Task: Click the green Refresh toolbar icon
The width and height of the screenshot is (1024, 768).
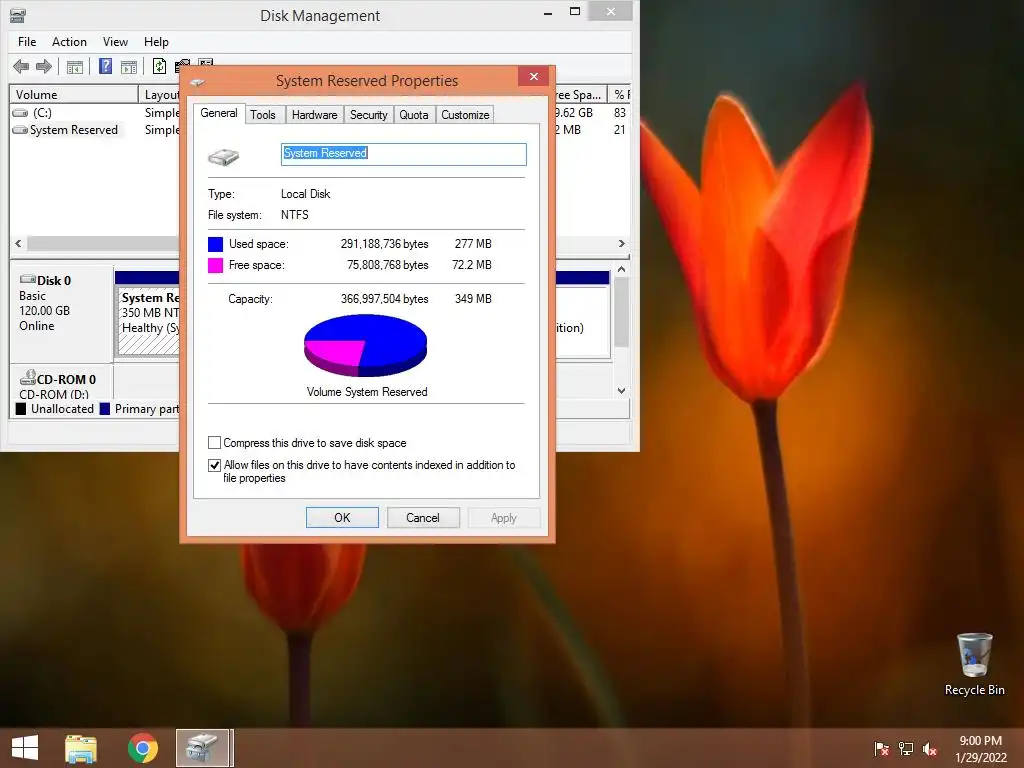Action: 159,66
